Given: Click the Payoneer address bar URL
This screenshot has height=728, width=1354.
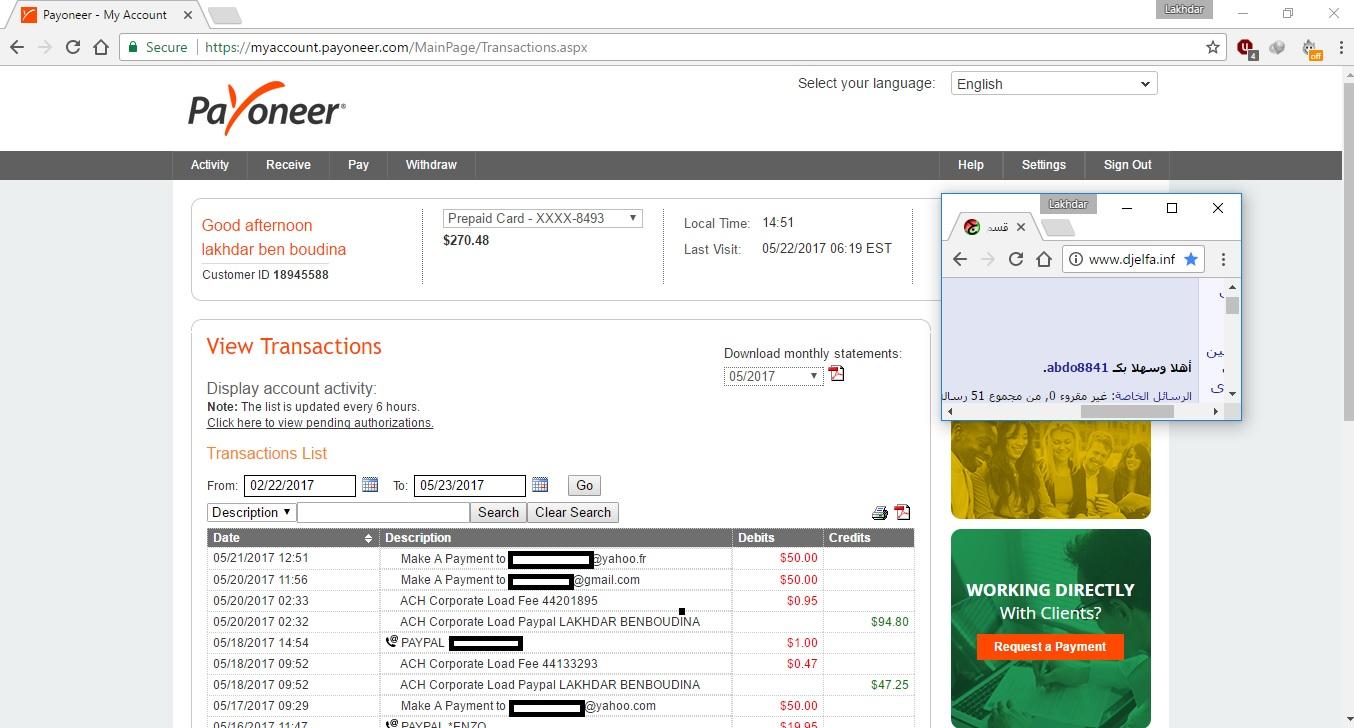Looking at the screenshot, I should (x=396, y=47).
